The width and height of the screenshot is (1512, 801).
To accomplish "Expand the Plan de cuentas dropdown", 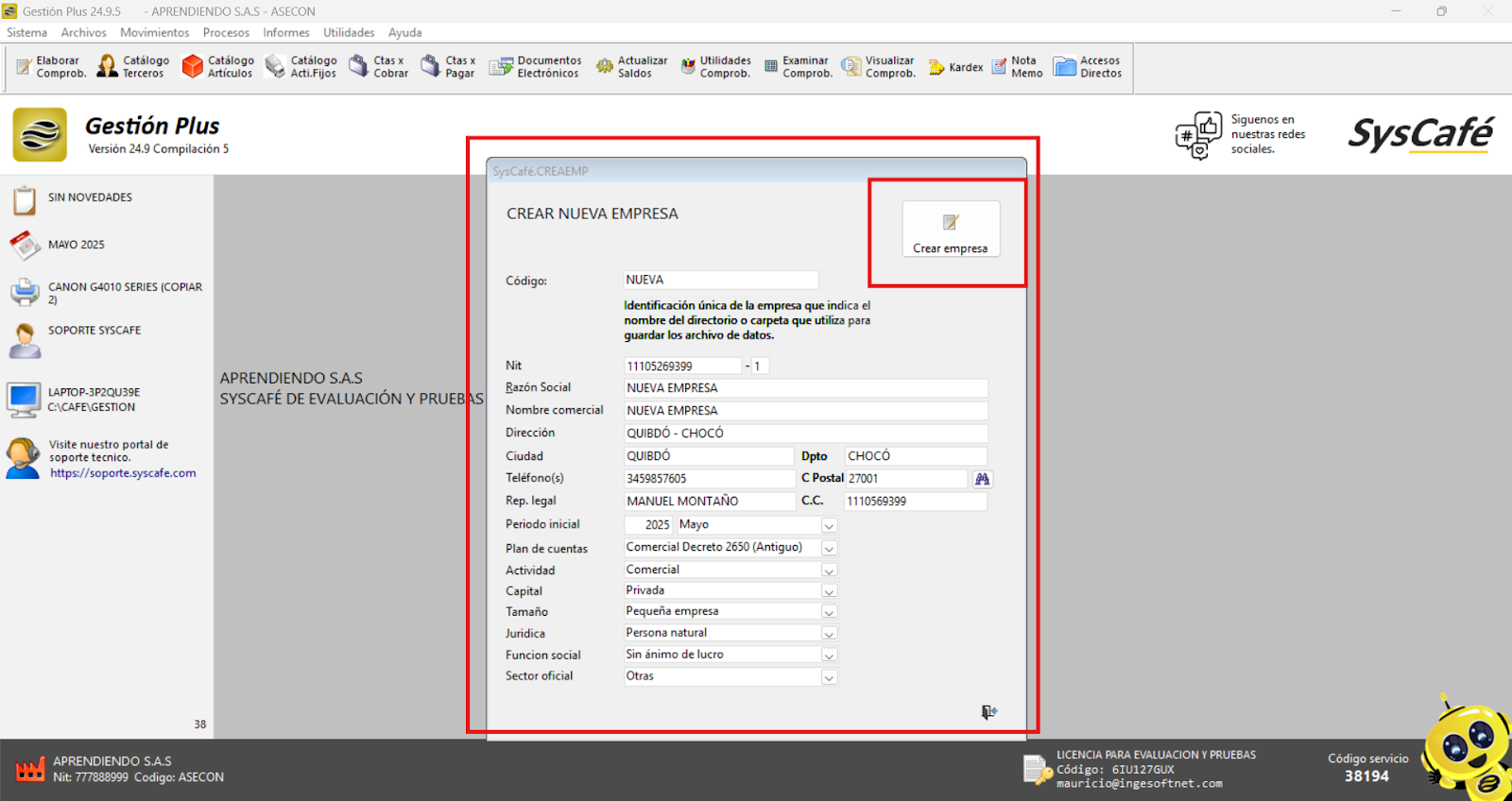I will tap(829, 549).
